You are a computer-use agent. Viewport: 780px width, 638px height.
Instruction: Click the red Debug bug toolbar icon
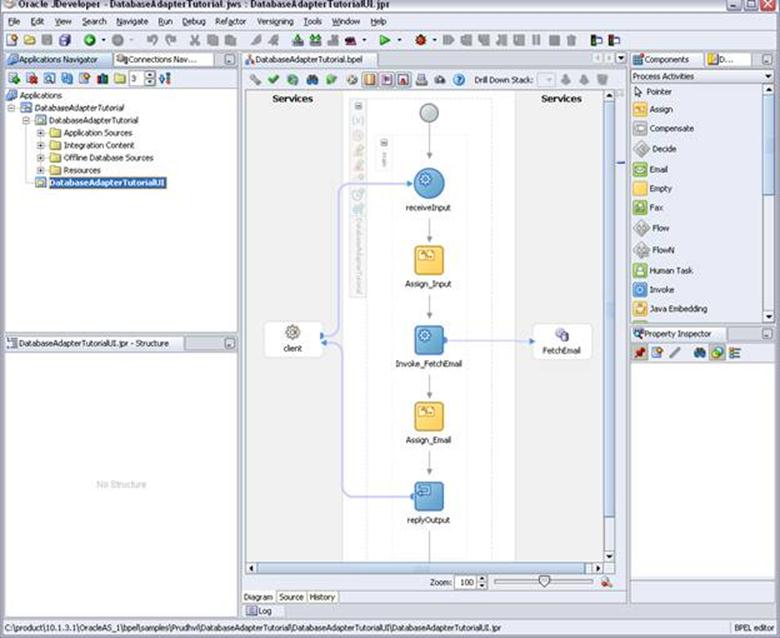pos(420,40)
